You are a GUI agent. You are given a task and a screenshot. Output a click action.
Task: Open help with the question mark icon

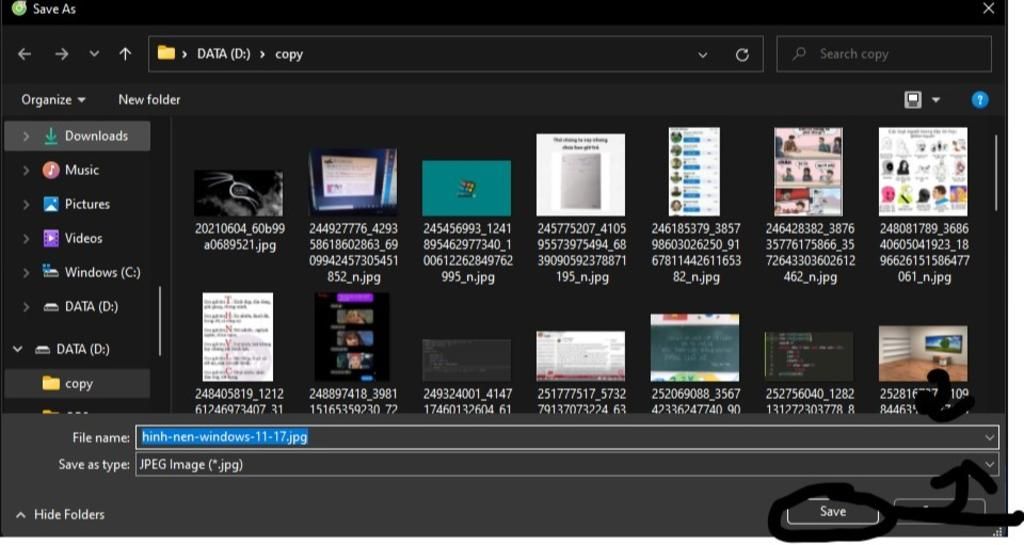[x=980, y=100]
